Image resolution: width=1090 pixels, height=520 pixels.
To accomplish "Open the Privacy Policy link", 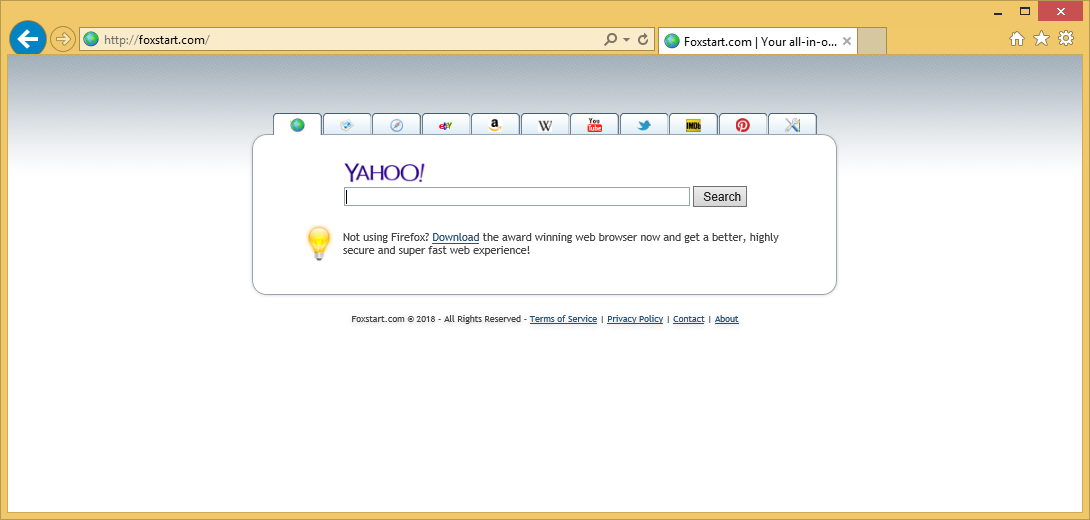I will coord(634,319).
